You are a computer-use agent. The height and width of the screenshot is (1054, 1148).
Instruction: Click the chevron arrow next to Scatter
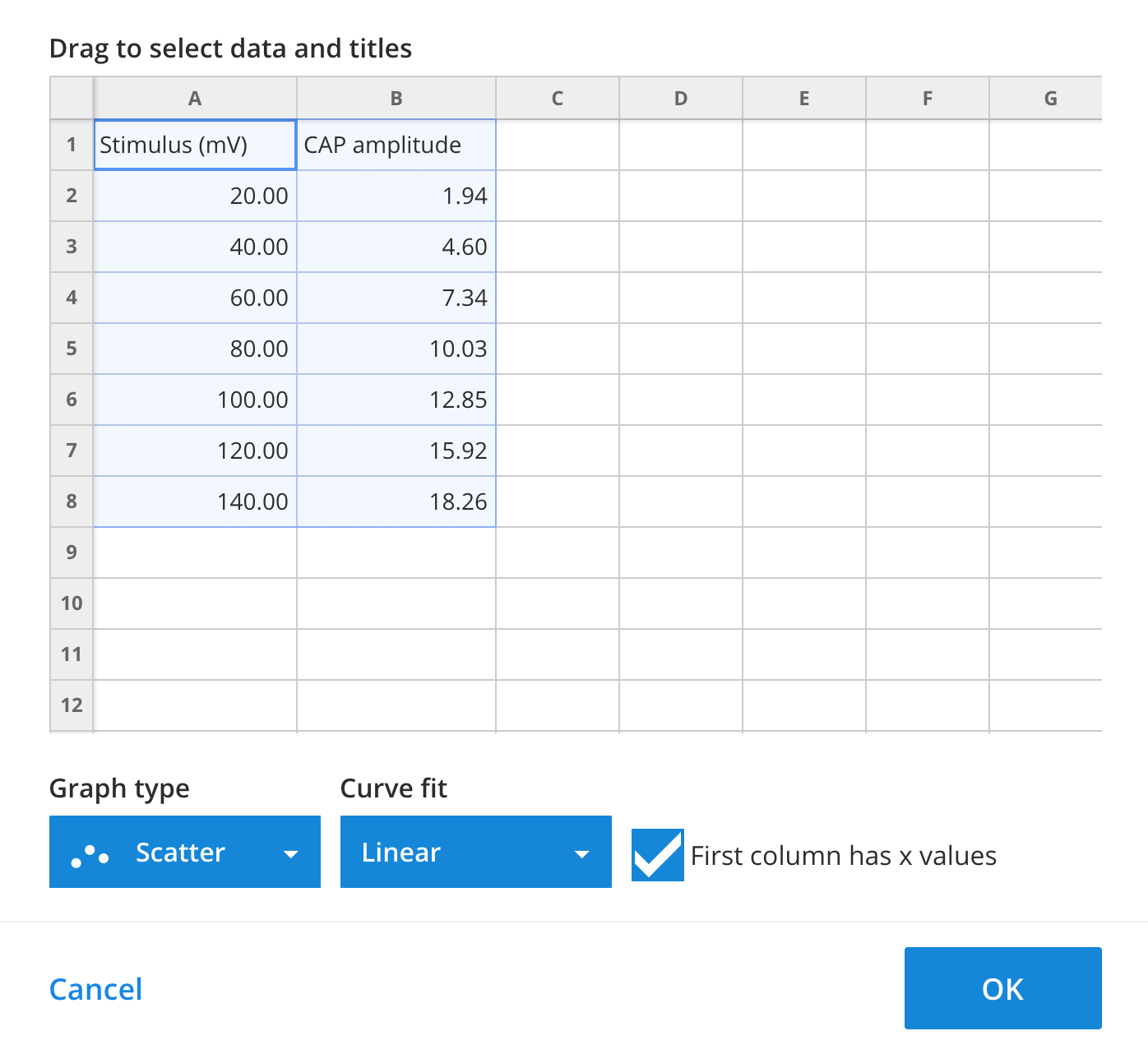pyautogui.click(x=291, y=854)
